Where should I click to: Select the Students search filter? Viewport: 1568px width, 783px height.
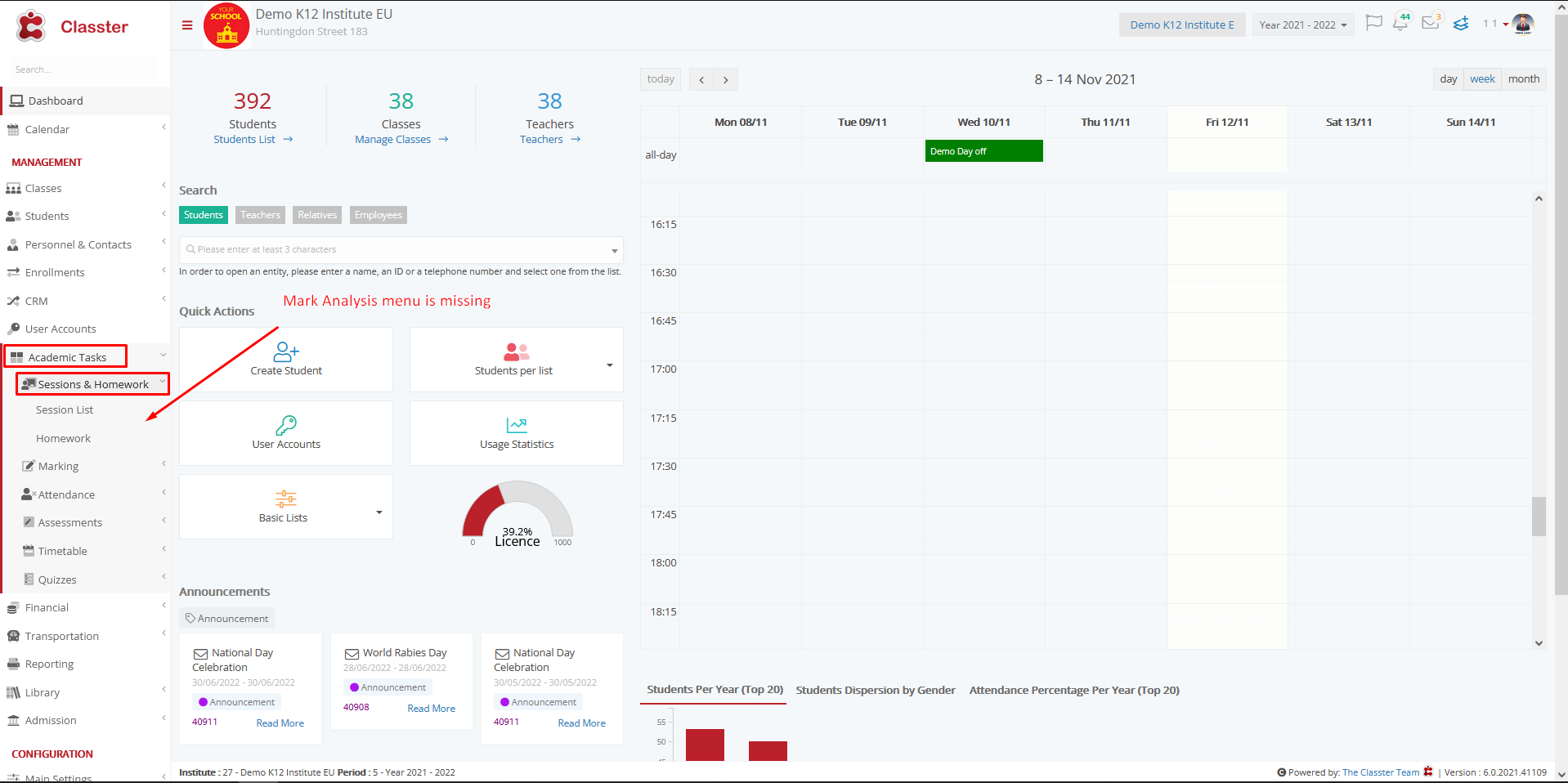[x=204, y=215]
